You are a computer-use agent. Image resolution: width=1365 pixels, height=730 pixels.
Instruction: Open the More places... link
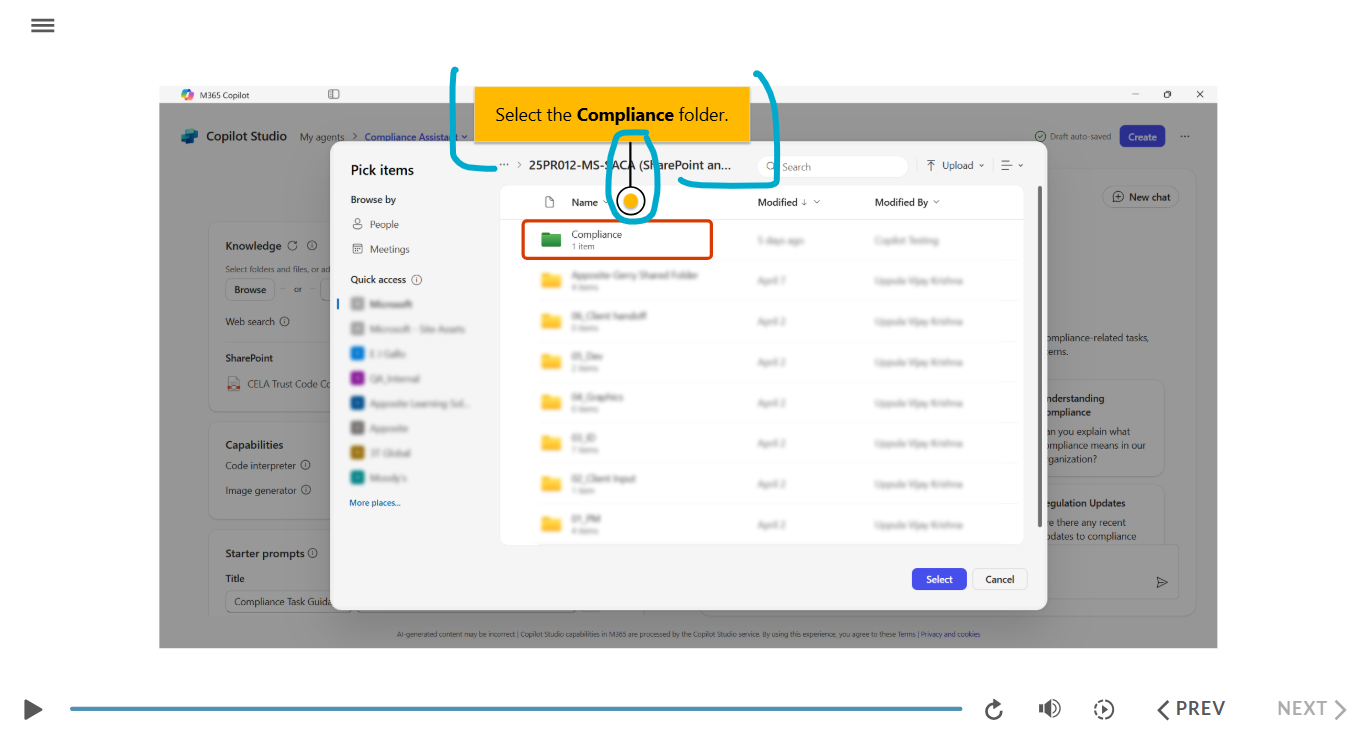click(x=375, y=503)
